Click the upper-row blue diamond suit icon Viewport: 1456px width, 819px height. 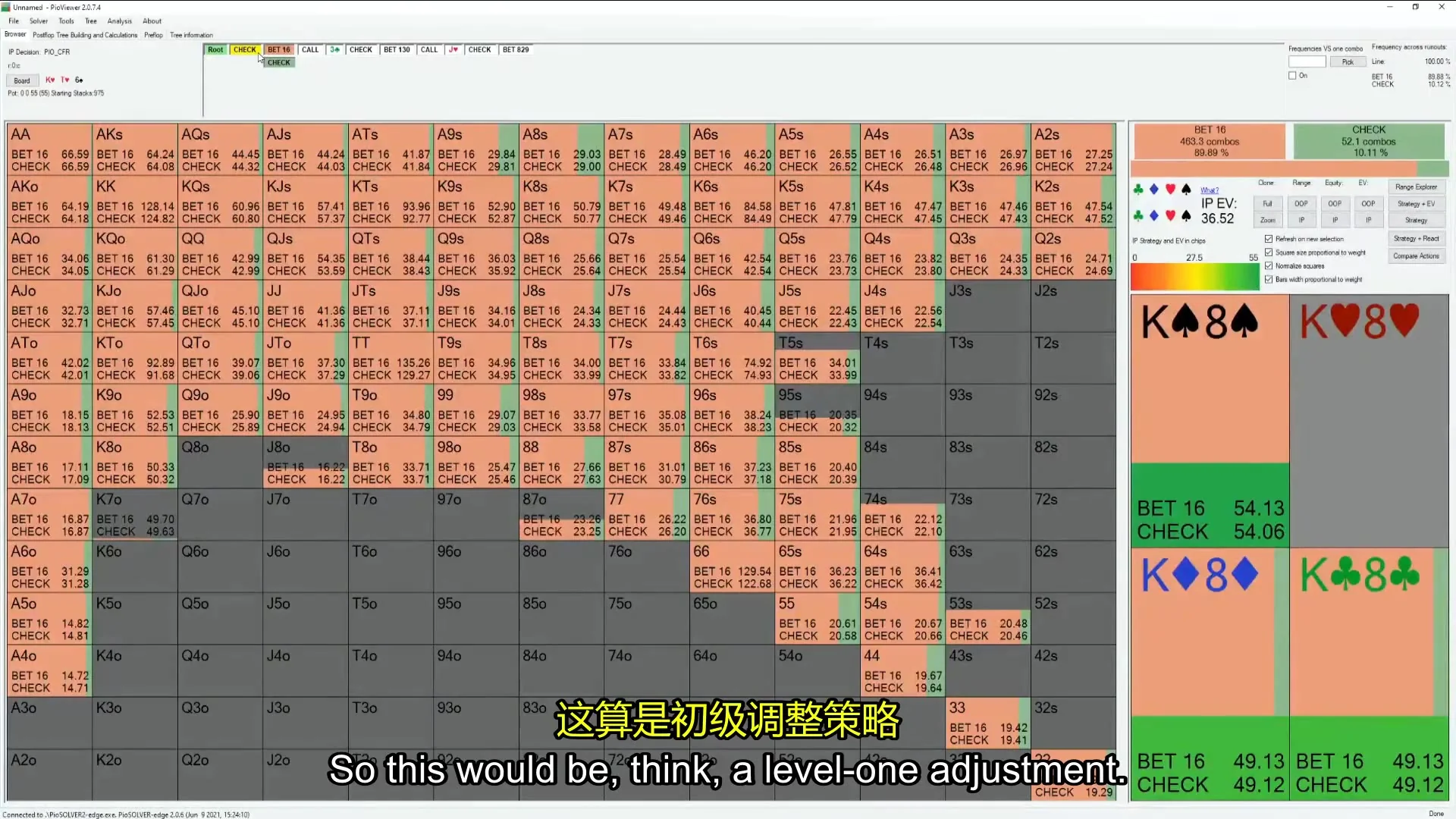click(1154, 190)
